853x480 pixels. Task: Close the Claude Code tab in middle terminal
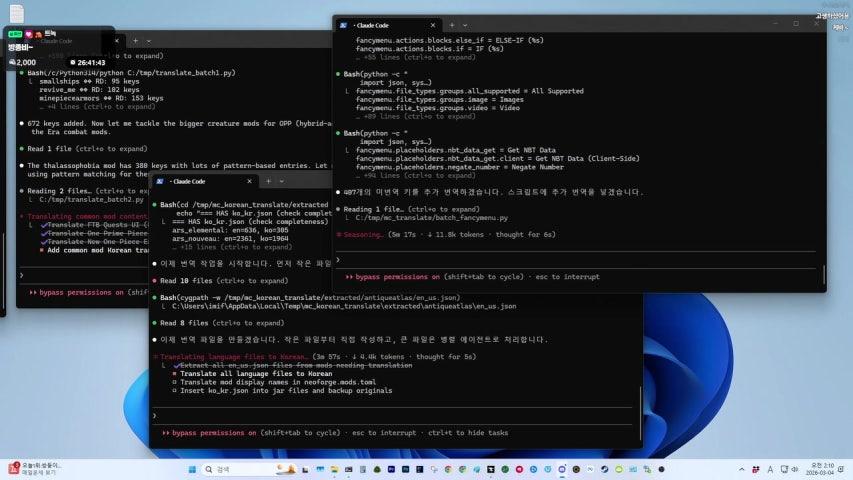pyautogui.click(x=248, y=181)
